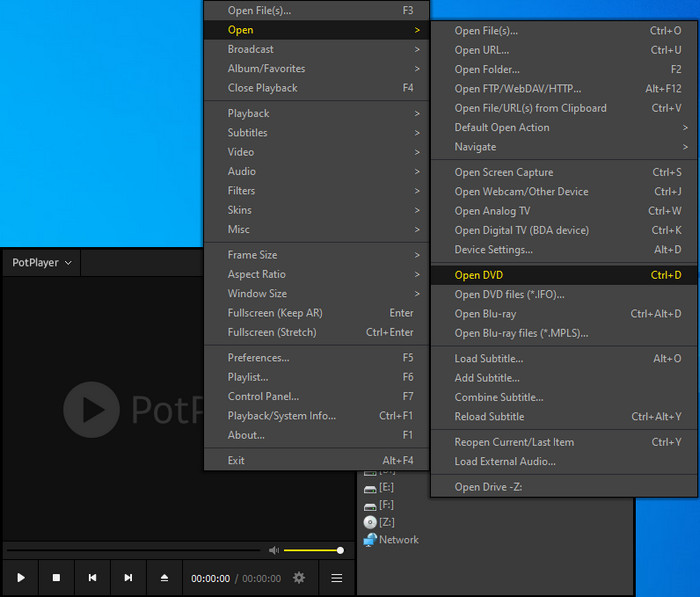Open Preferences... from the menu
The image size is (700, 597).
[317, 358]
